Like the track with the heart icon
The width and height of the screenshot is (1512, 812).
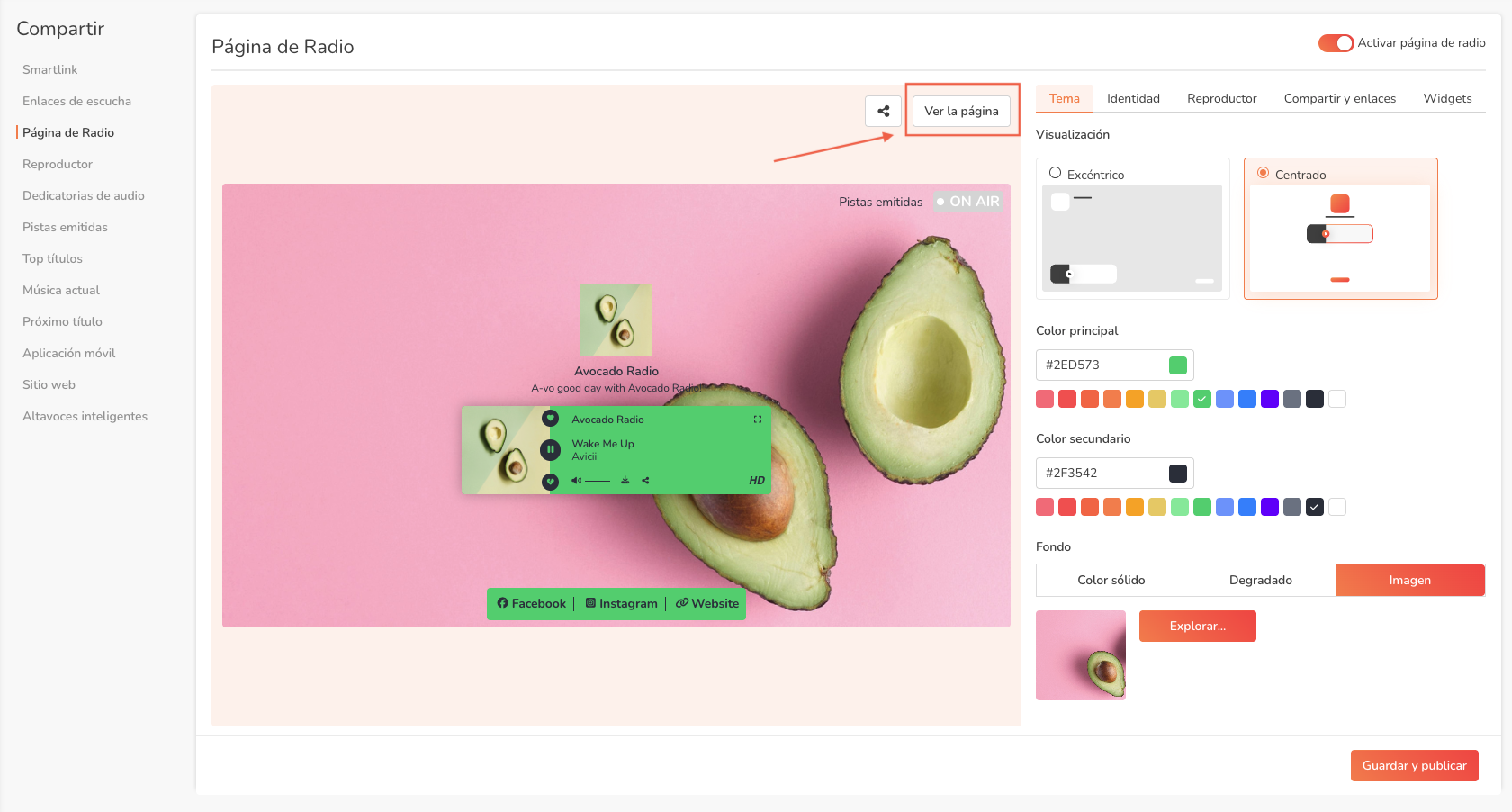coord(551,419)
